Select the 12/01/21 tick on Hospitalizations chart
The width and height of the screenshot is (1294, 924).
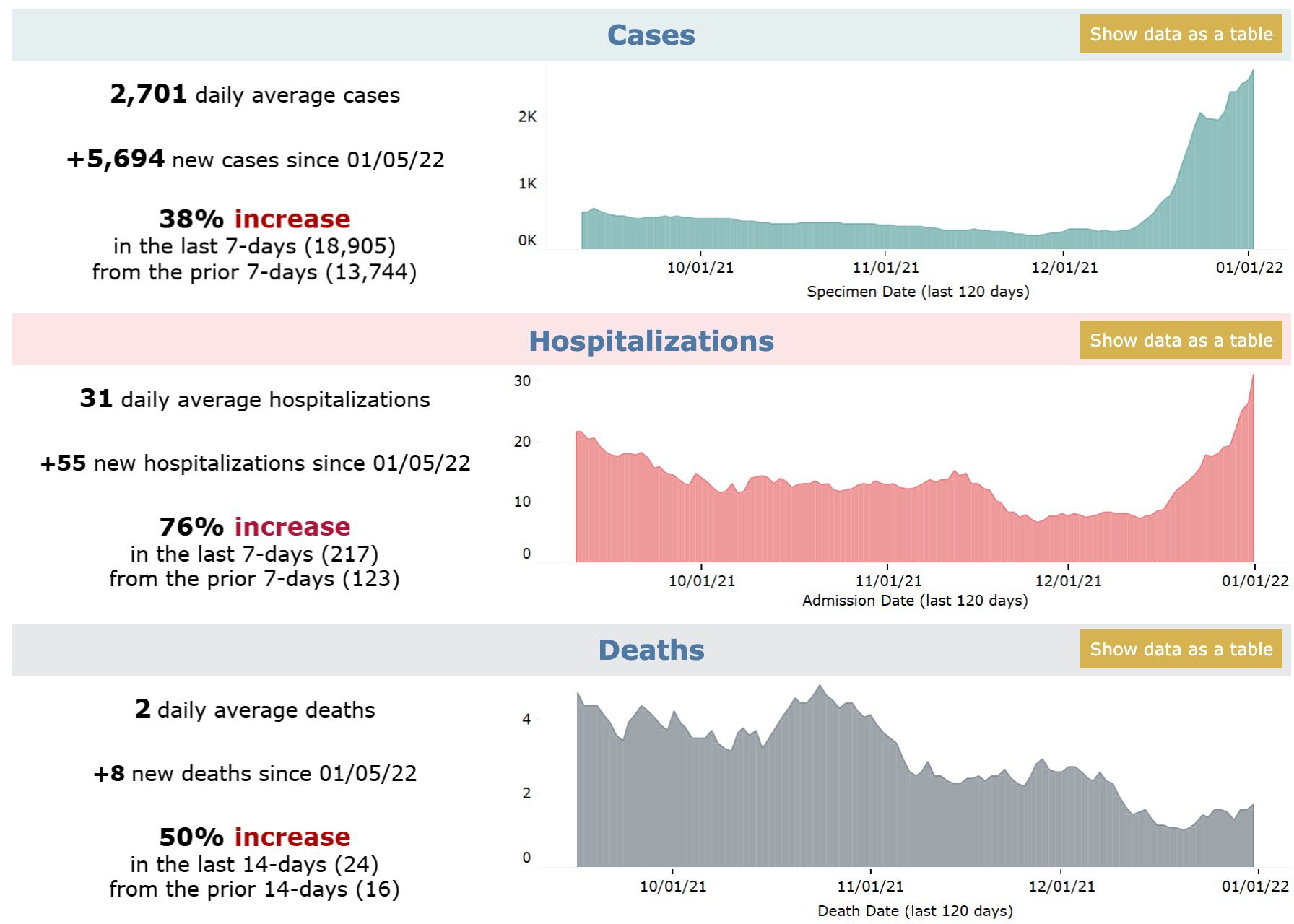1068,580
